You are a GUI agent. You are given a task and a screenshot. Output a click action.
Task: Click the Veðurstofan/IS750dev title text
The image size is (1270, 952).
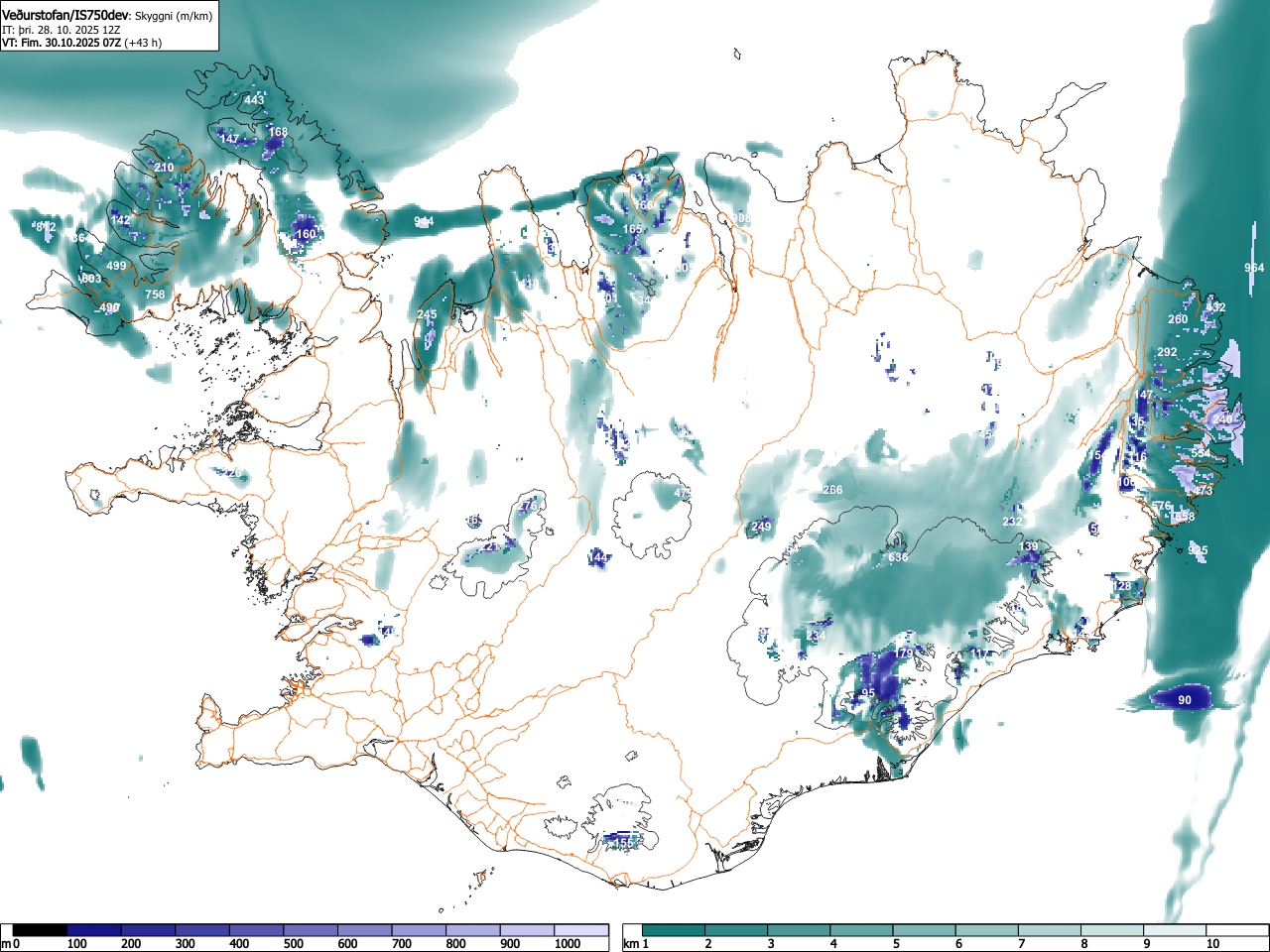click(x=65, y=15)
